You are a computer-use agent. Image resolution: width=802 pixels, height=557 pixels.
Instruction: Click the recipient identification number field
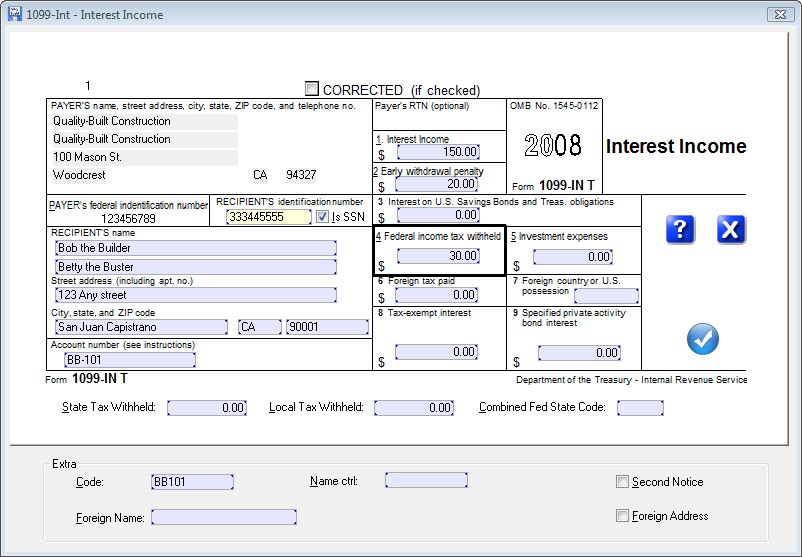(269, 217)
